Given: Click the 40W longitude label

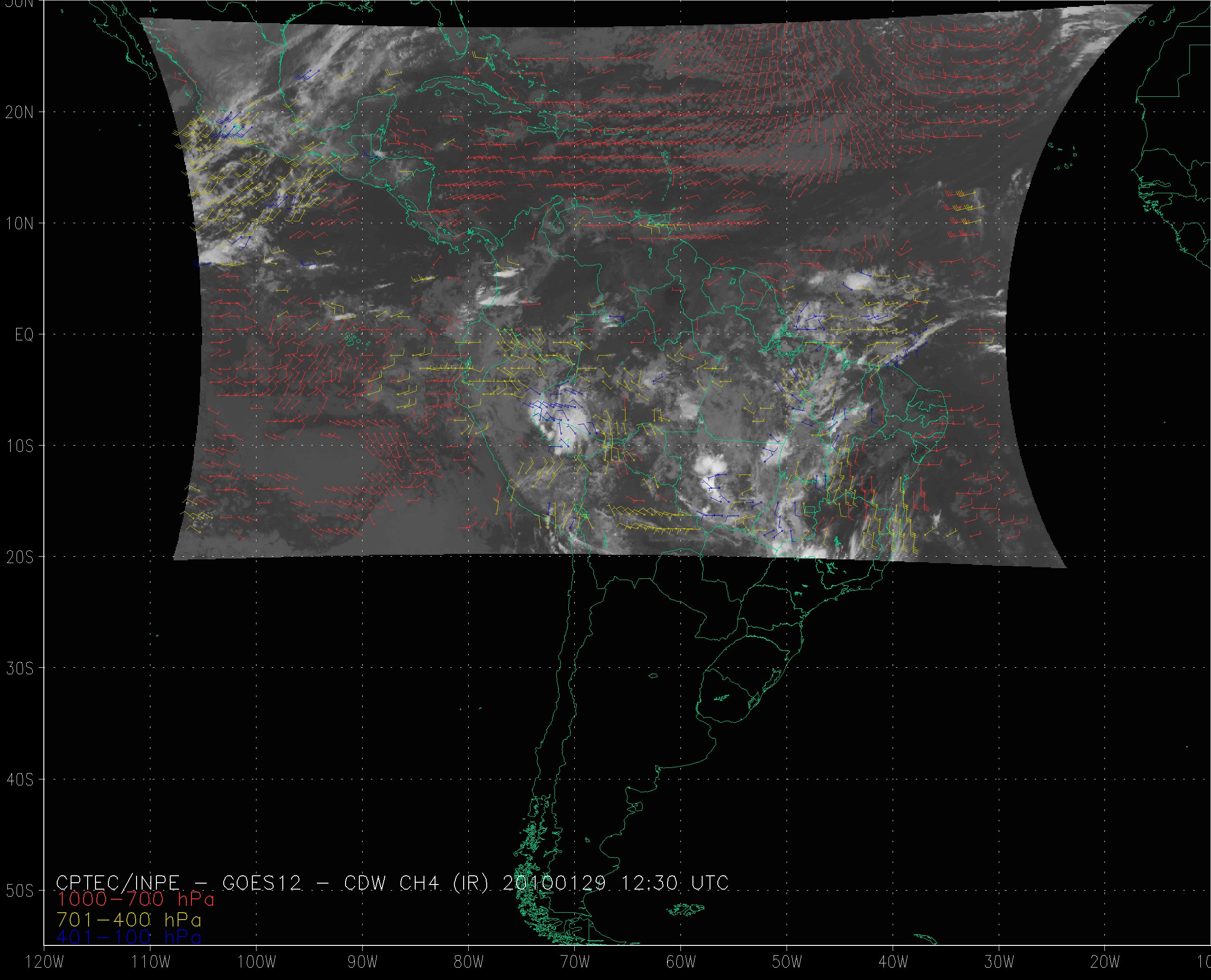Looking at the screenshot, I should [x=893, y=962].
